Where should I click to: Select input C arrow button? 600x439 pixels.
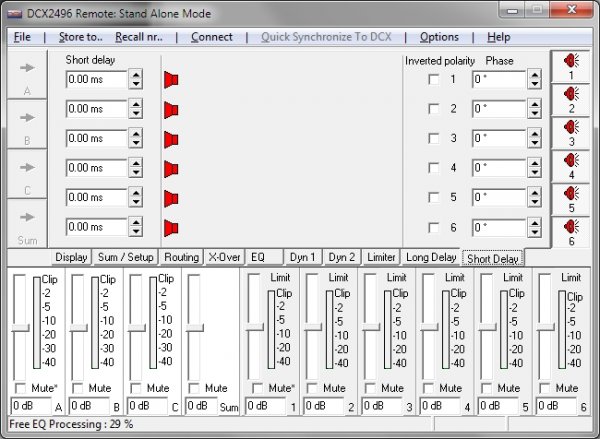point(27,174)
